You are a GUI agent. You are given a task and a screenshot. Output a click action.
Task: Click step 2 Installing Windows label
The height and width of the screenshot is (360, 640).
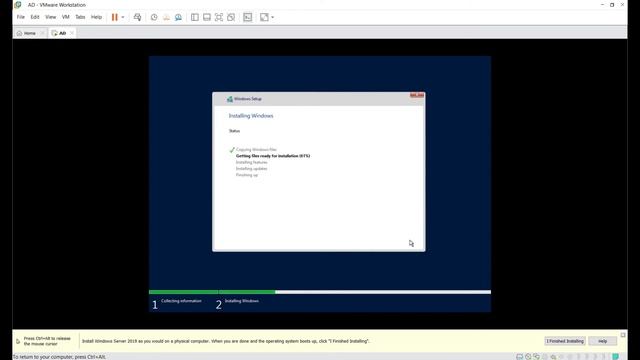[242, 301]
